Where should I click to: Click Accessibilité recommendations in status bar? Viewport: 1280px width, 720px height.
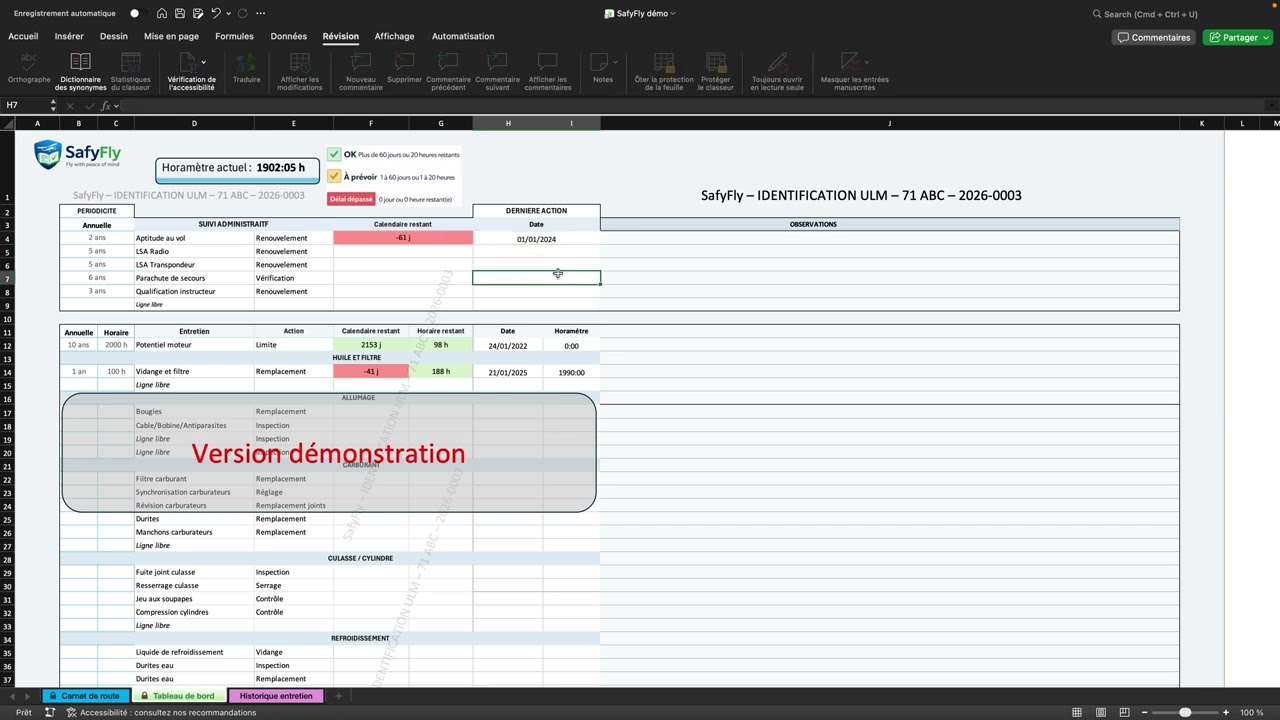(x=161, y=712)
